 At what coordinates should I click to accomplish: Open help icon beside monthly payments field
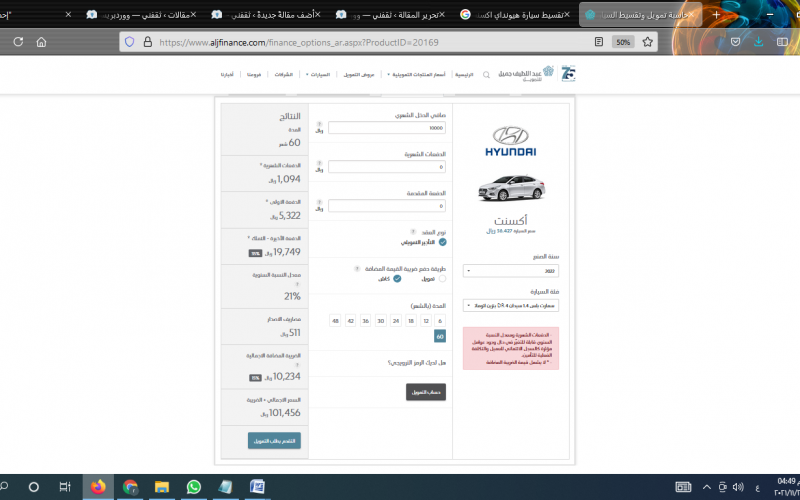pos(319,163)
